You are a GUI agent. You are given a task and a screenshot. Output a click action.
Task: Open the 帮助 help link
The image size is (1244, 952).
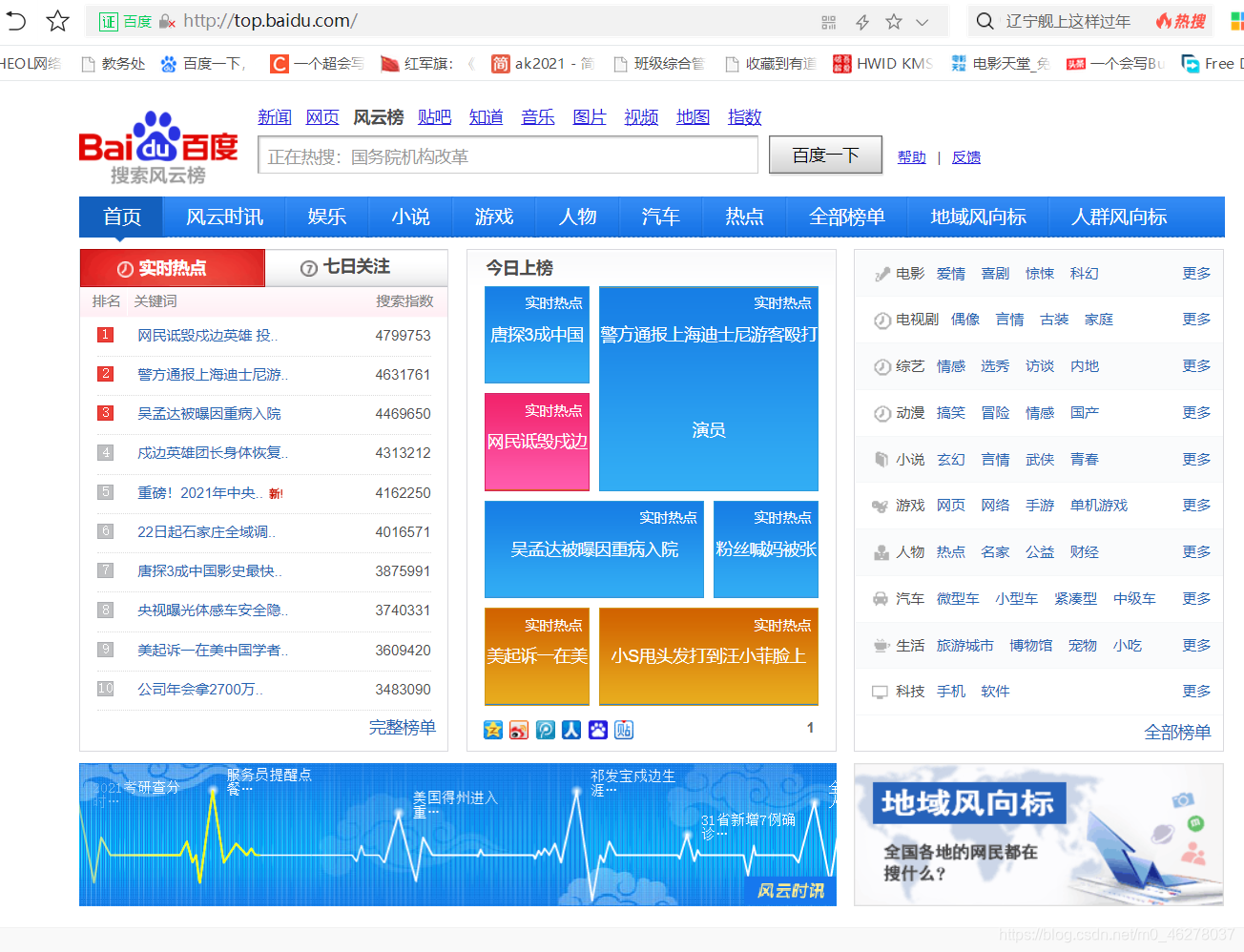[x=911, y=157]
